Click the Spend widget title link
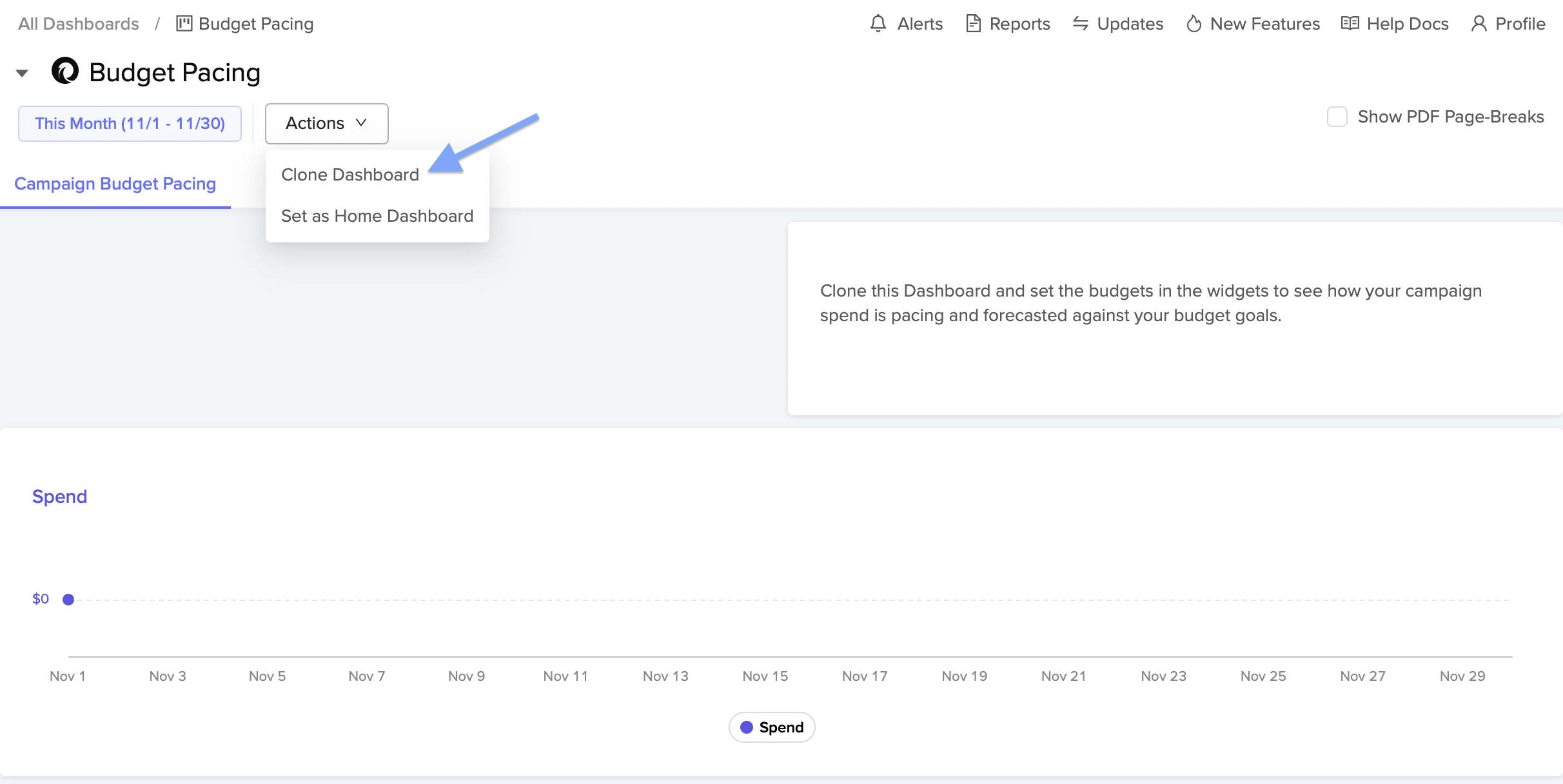Image resolution: width=1563 pixels, height=784 pixels. [x=59, y=496]
